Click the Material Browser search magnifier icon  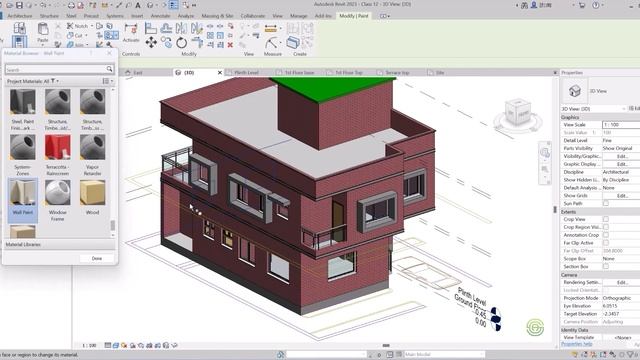click(x=109, y=69)
